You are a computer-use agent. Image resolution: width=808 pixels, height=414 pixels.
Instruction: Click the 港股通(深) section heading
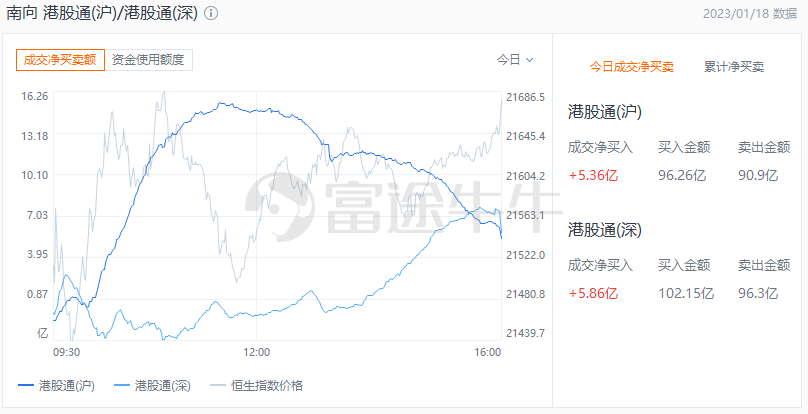[604, 229]
